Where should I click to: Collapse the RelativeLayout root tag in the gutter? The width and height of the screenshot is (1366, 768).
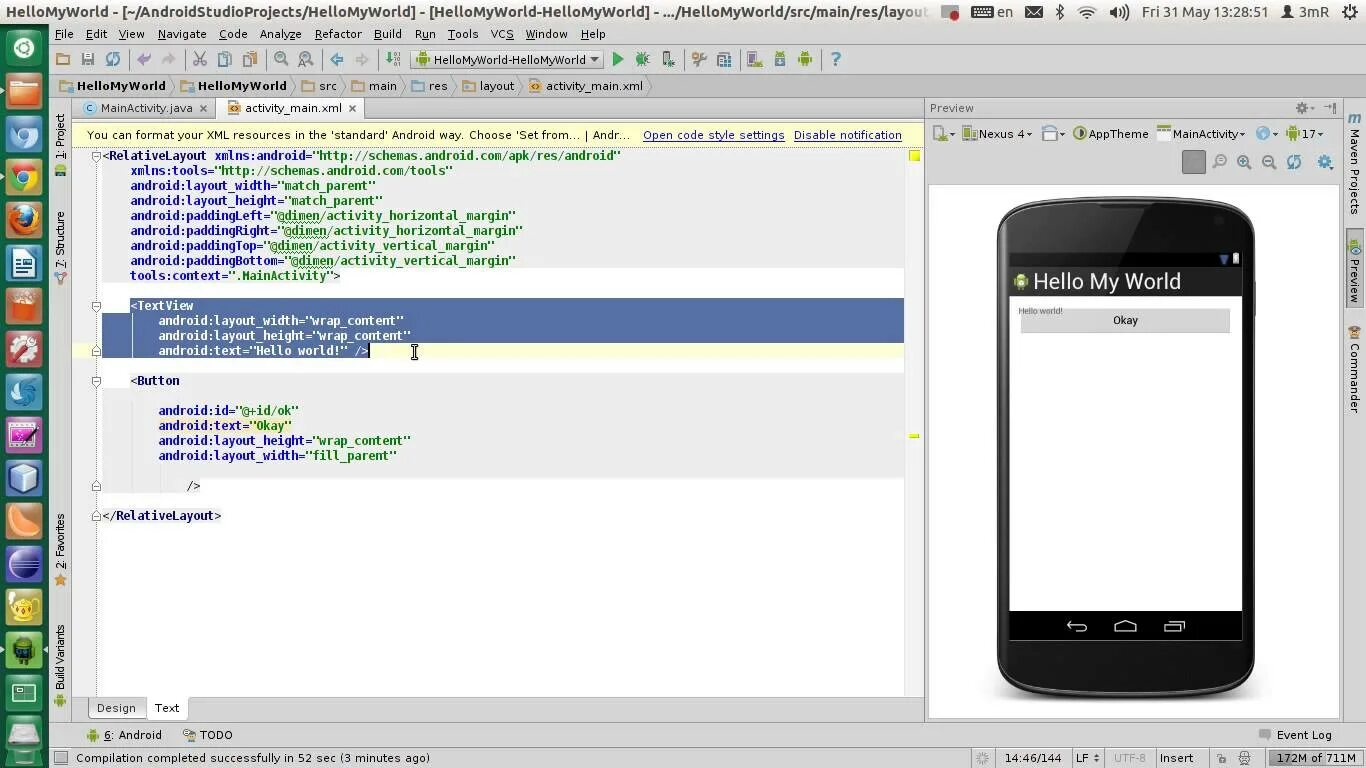point(96,156)
